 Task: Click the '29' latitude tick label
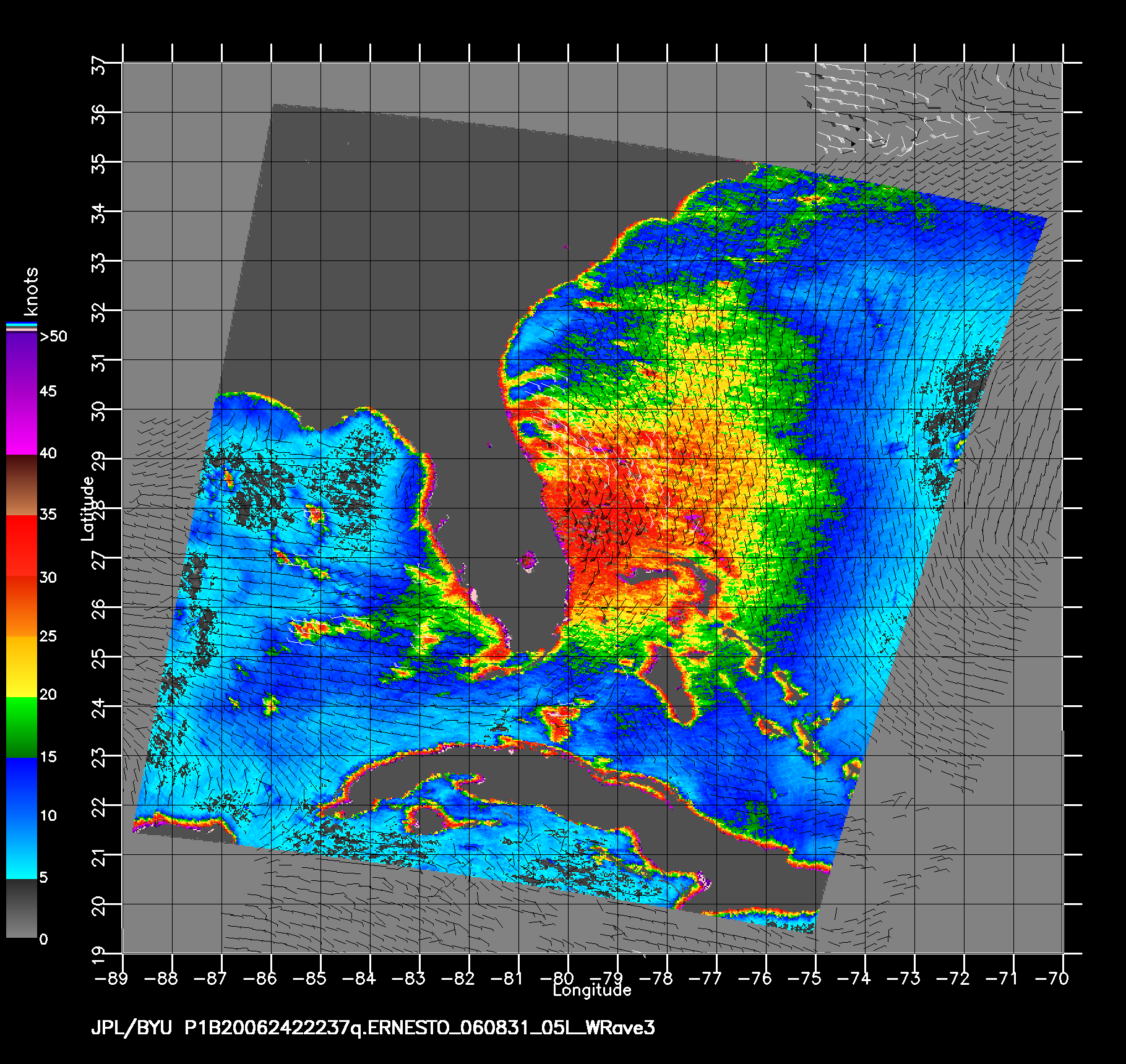98,461
